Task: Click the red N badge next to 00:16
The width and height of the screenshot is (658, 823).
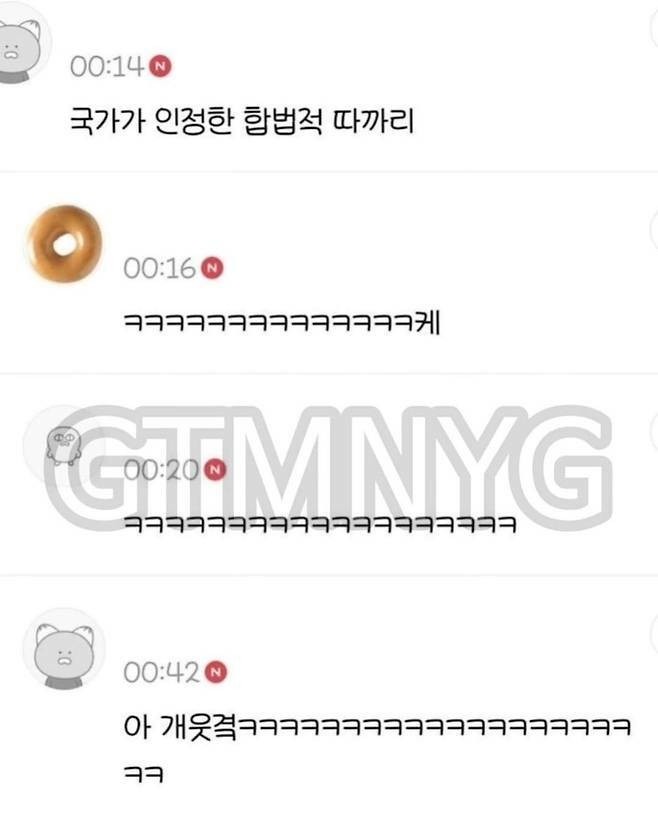Action: coord(213,268)
